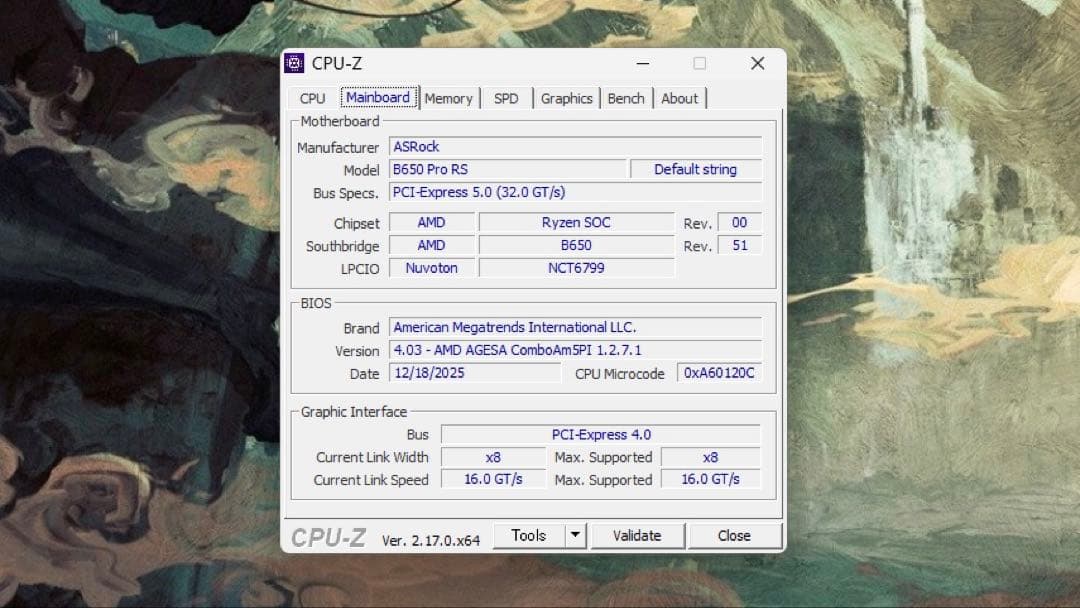Click the NCT6799 value
1080x608 pixels.
pos(577,268)
